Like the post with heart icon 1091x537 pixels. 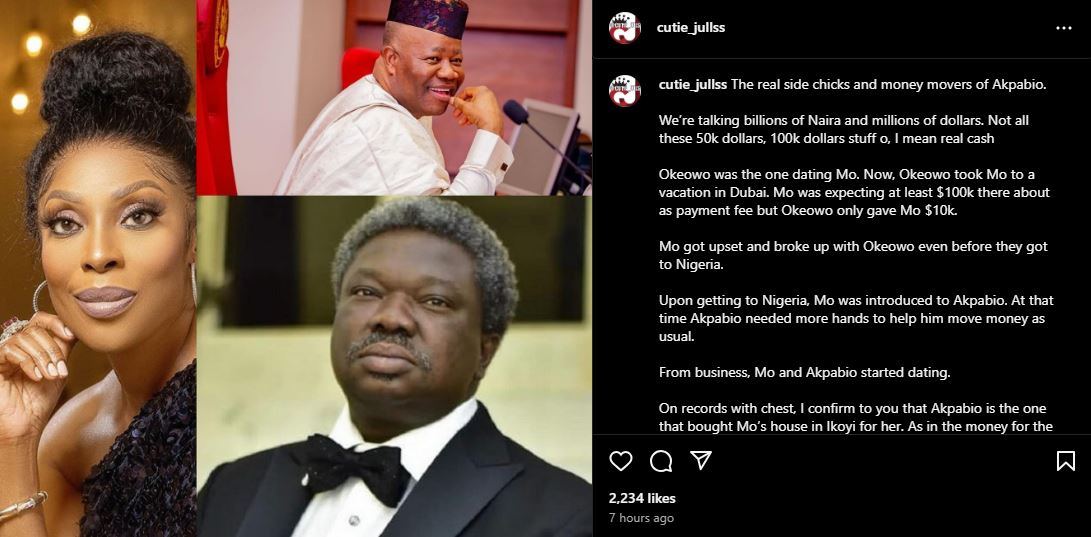[x=621, y=460]
